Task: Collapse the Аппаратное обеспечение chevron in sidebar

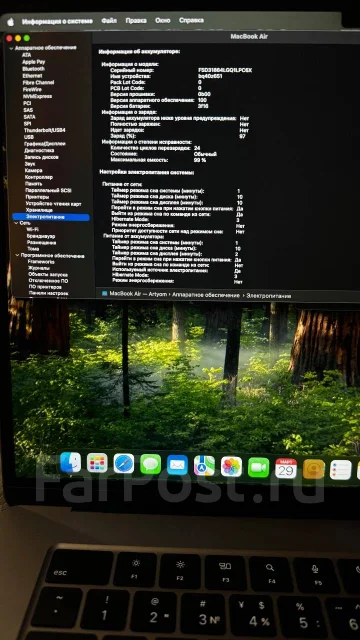Action: click(11, 48)
